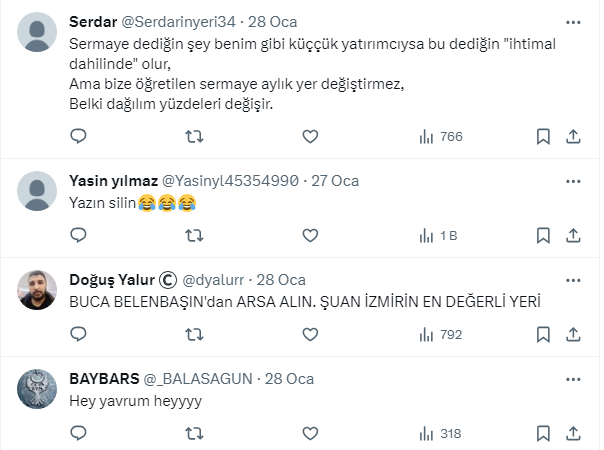
Task: Open the 28 Oca timestamp on Serdar's tweet
Action: coord(270,21)
